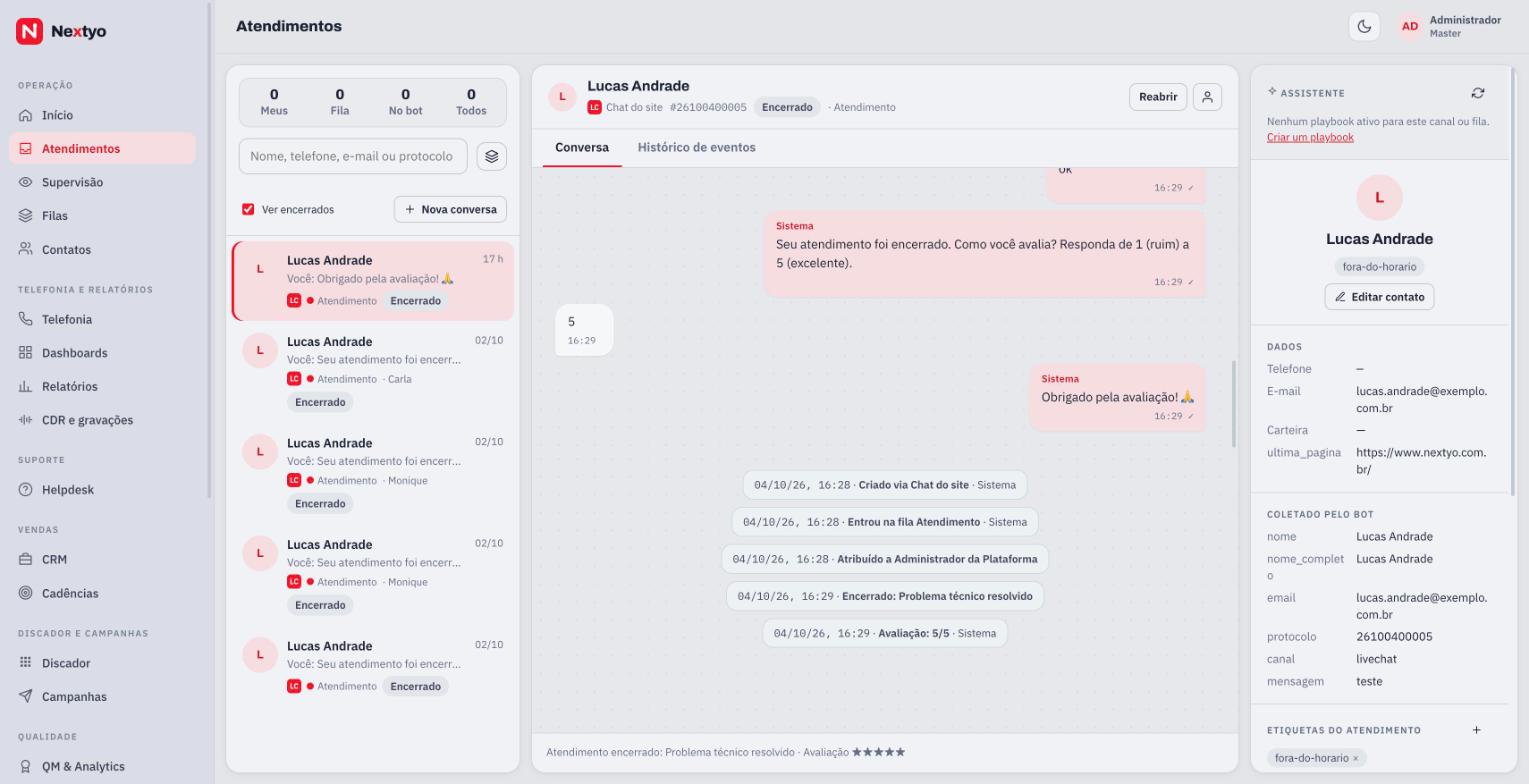The image size is (1529, 784).
Task: Follow the Criar um playbook link
Action: (1310, 137)
